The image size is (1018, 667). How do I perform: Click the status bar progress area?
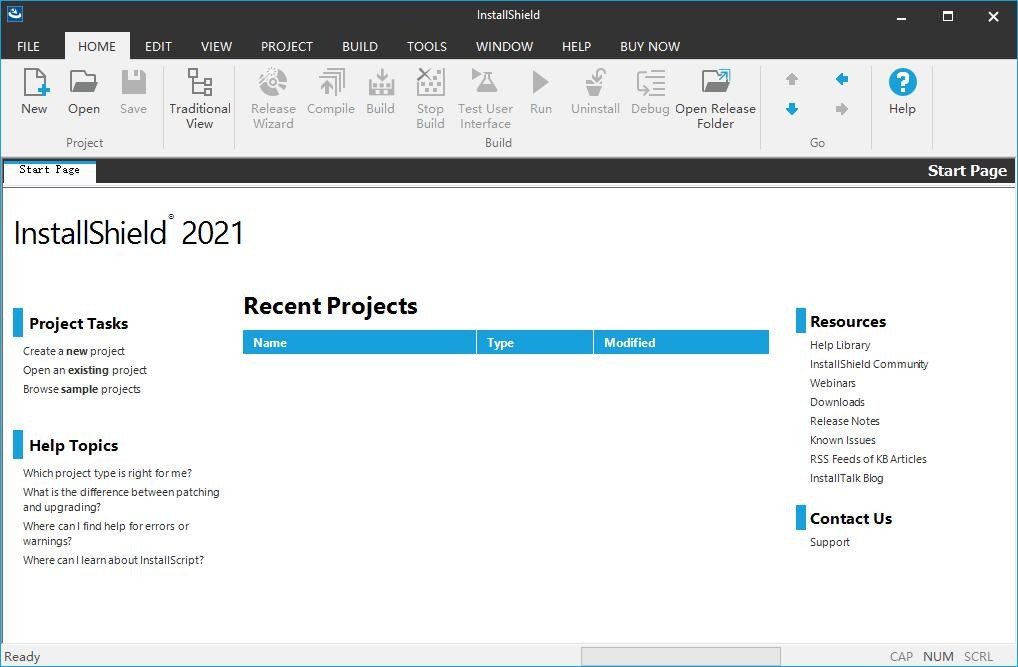coord(680,657)
